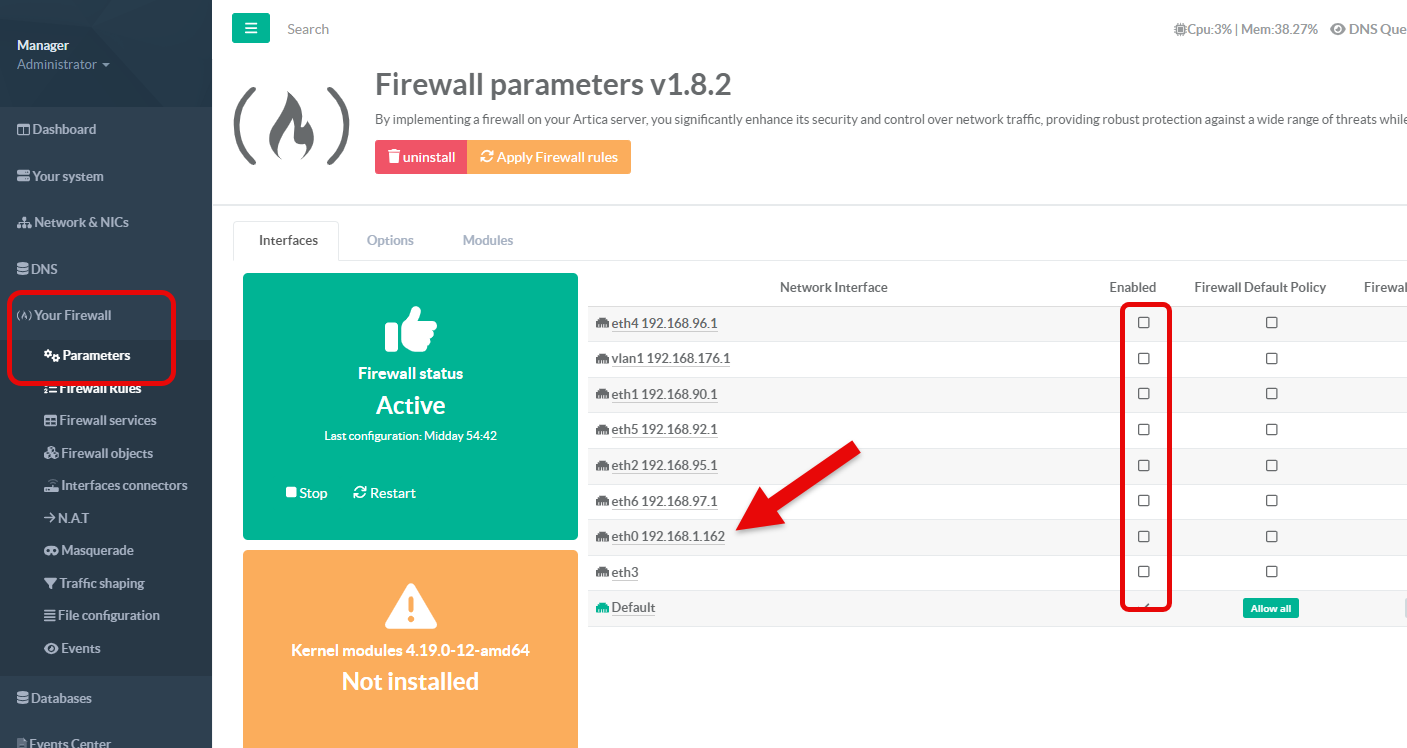Click the Traffic shaping funnel icon
This screenshot has height=748, width=1407.
click(x=51, y=584)
